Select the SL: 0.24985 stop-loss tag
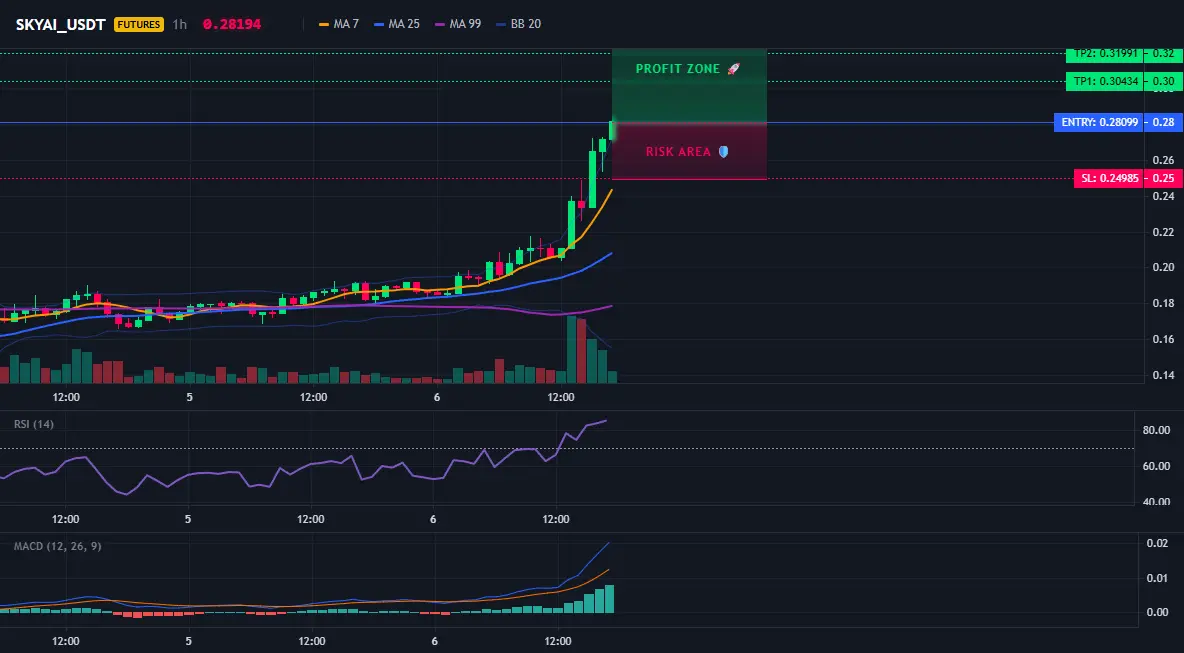 pyautogui.click(x=1108, y=179)
